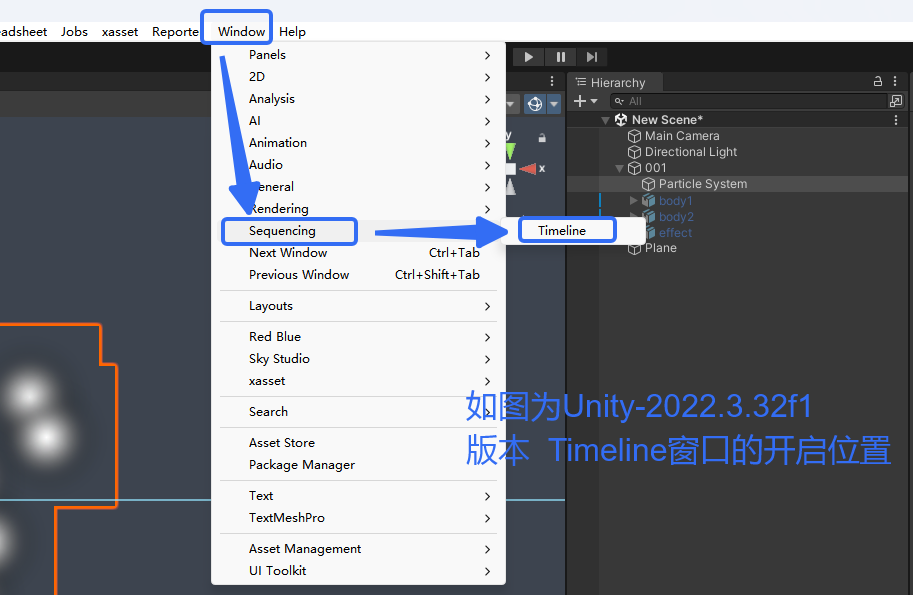913x595 pixels.
Task: Select Plane object in Hierarchy
Action: (660, 248)
